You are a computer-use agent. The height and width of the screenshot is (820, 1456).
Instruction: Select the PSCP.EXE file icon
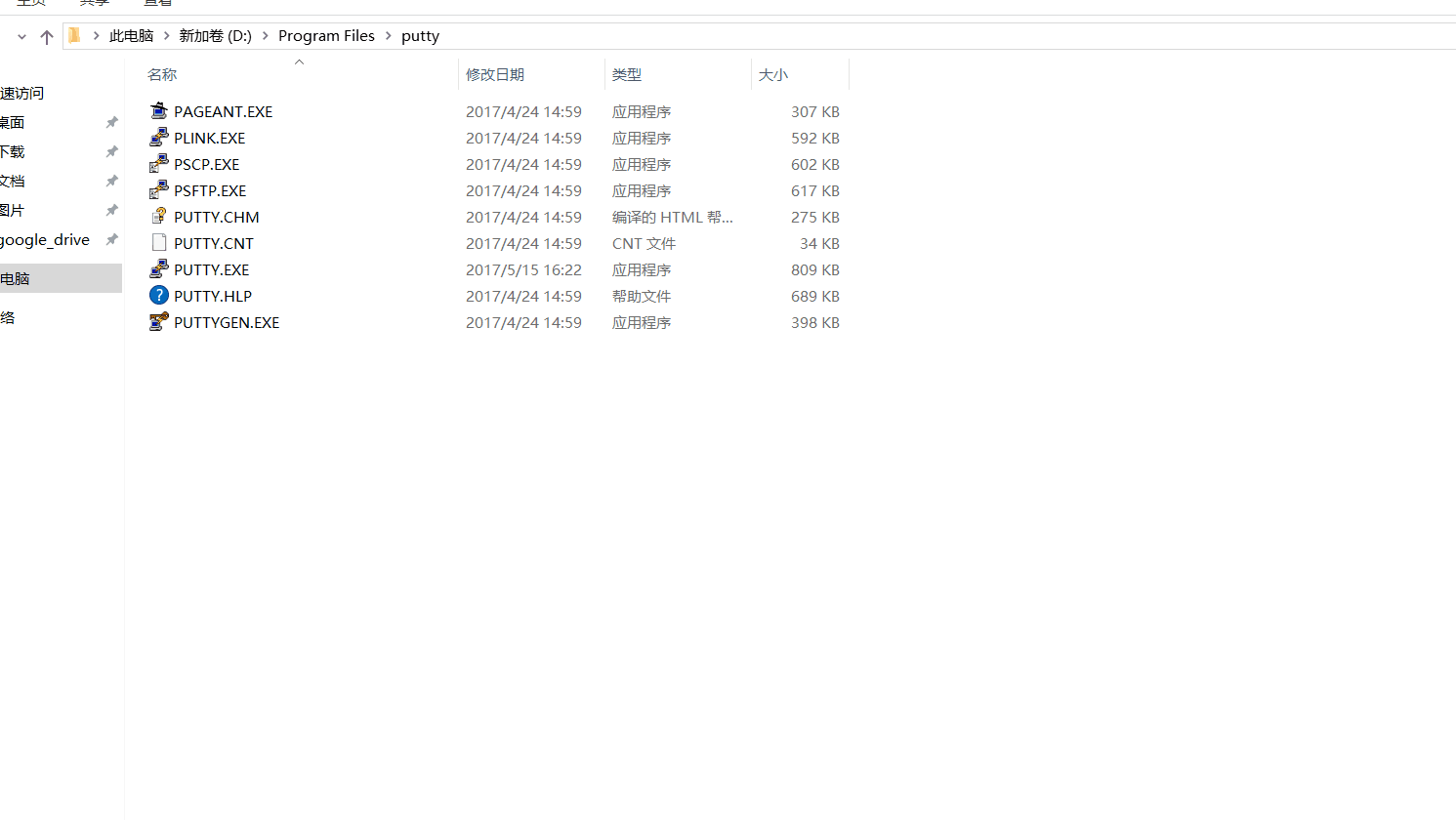click(x=159, y=163)
